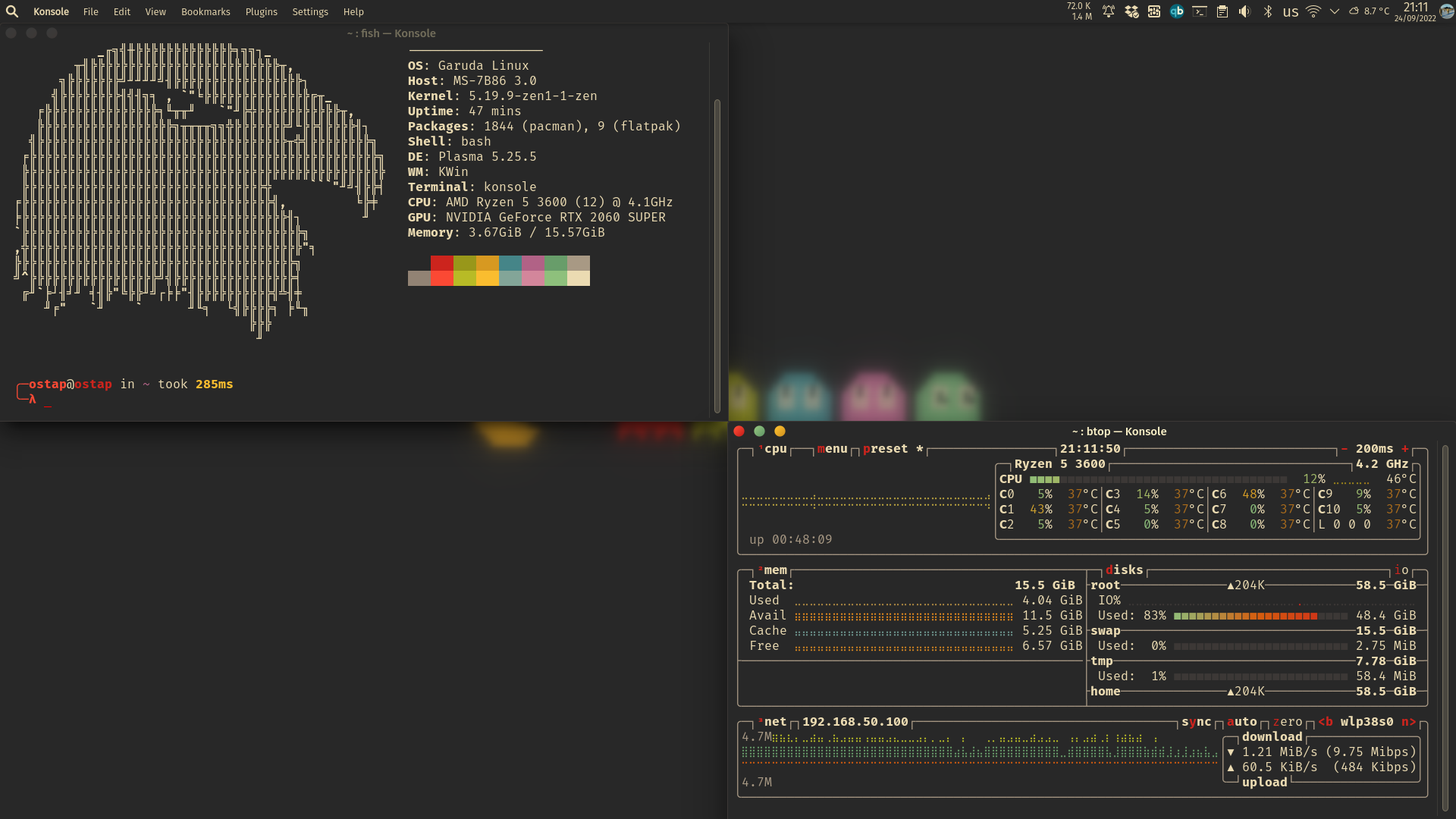This screenshot has height=819, width=1456.
Task: Open the search icon in the top bar
Action: pos(11,11)
